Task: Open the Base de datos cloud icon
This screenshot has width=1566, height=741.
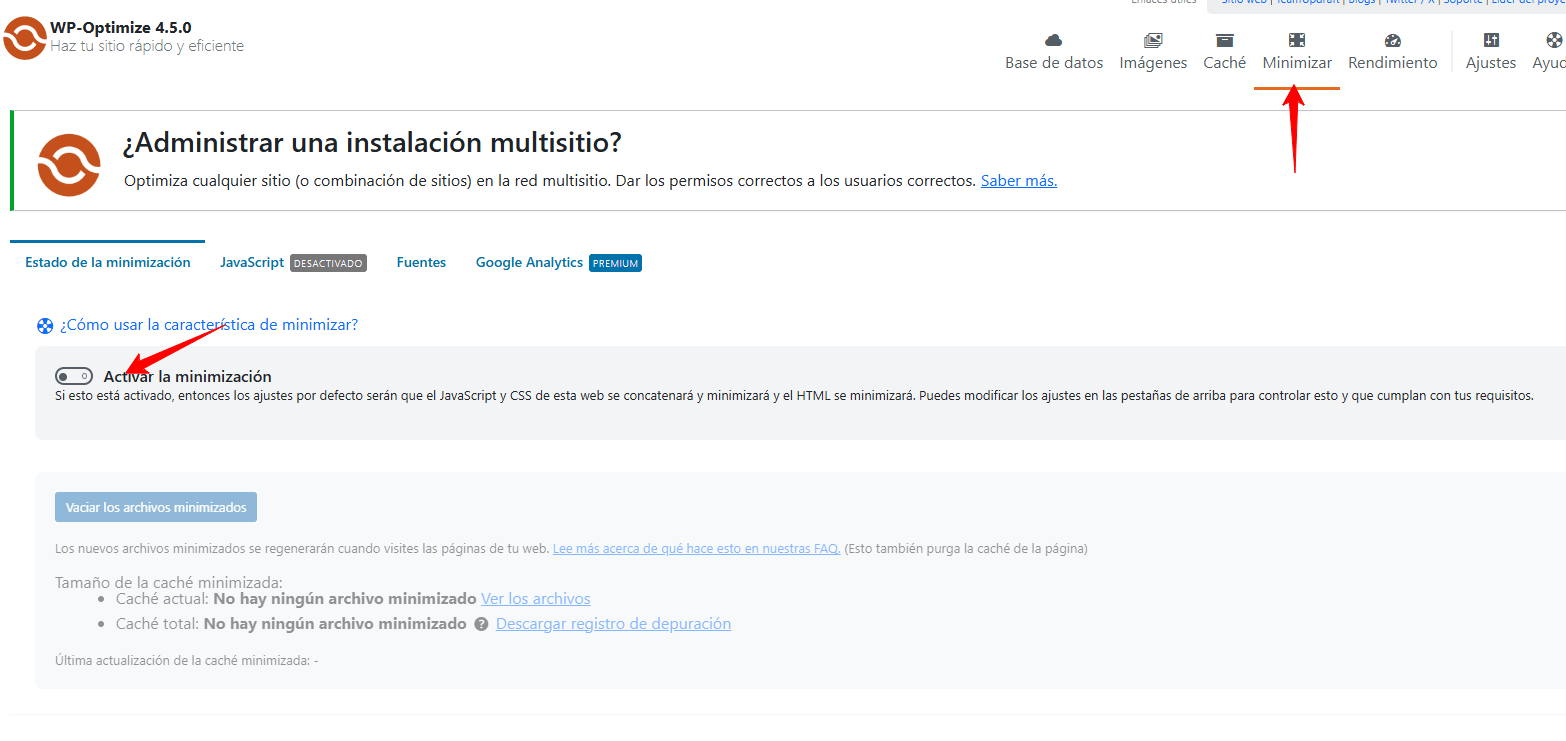Action: [1053, 41]
